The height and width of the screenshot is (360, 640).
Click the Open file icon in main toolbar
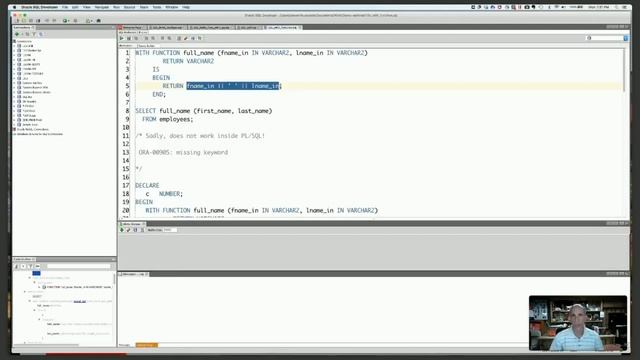[x=24, y=20]
